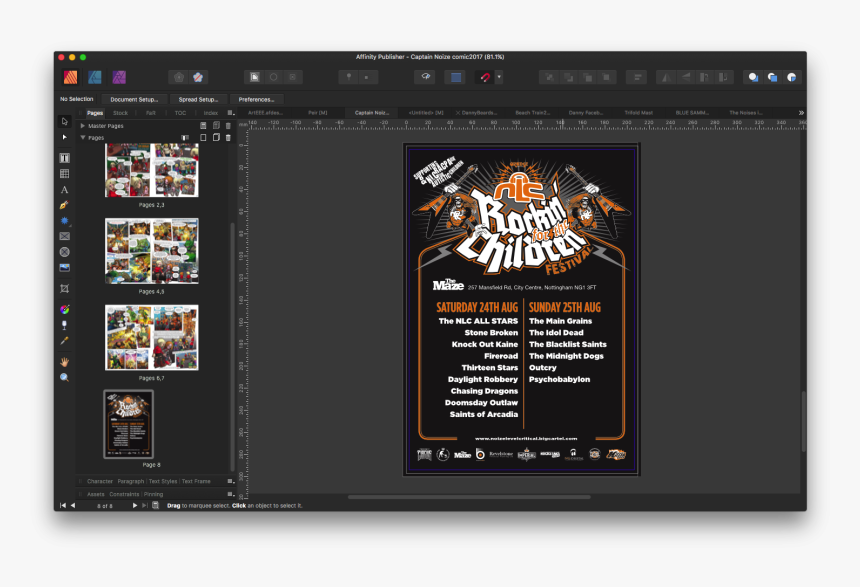Toggle facing pages icon in Pages row
The image size is (860, 587).
[x=185, y=138]
